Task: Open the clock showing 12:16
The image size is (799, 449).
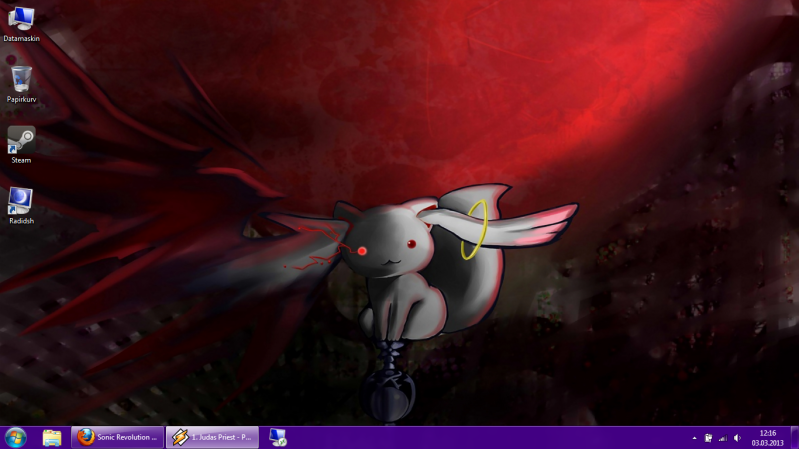Action: [767, 438]
